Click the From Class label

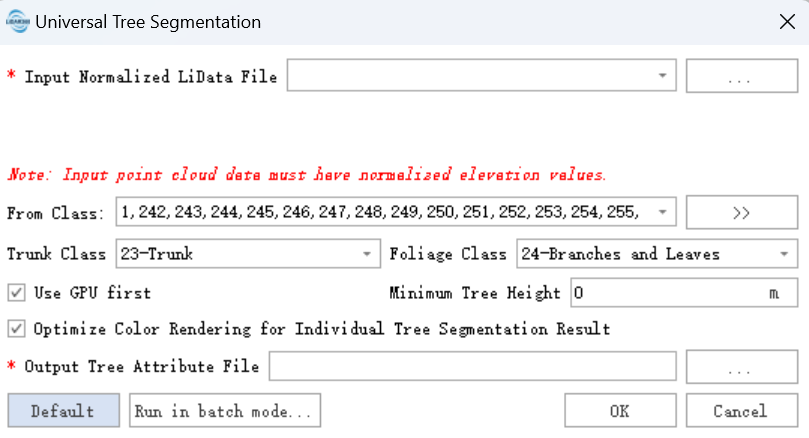tap(55, 213)
